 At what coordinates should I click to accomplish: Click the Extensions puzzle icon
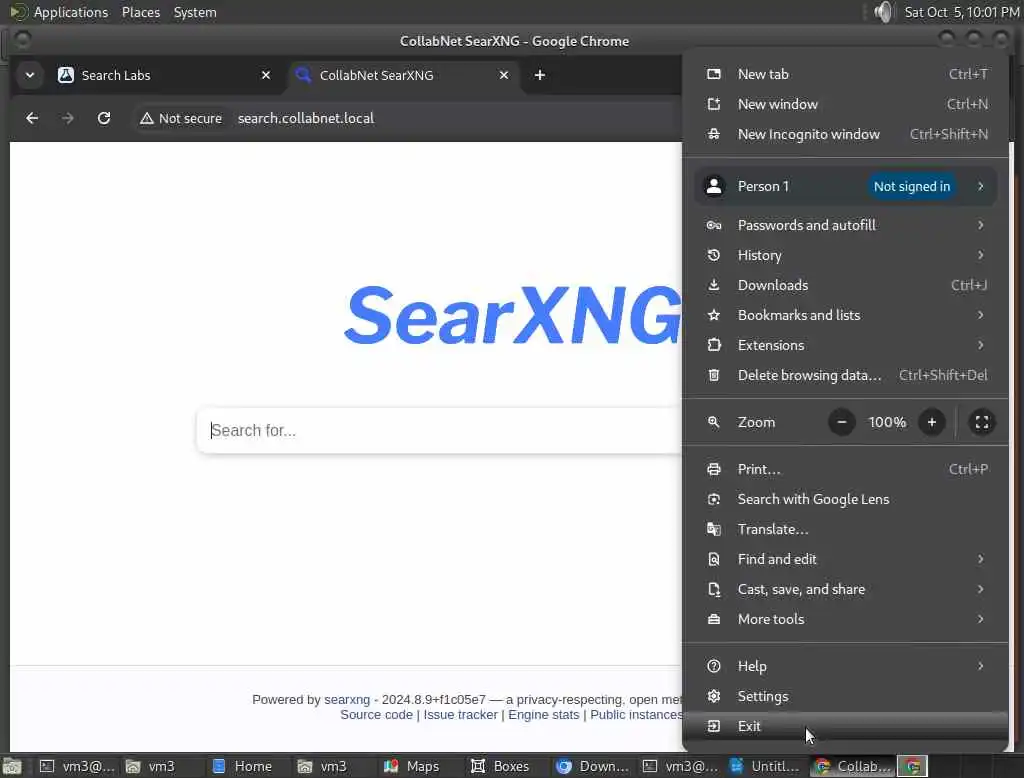pos(714,346)
